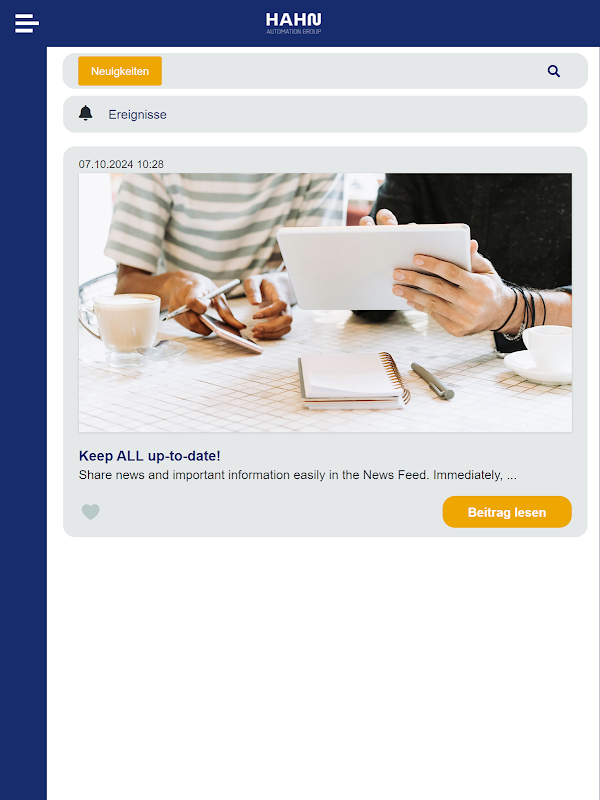Click the post timestamp 07.10.2024 10:28
Image resolution: width=600 pixels, height=800 pixels.
tap(121, 164)
